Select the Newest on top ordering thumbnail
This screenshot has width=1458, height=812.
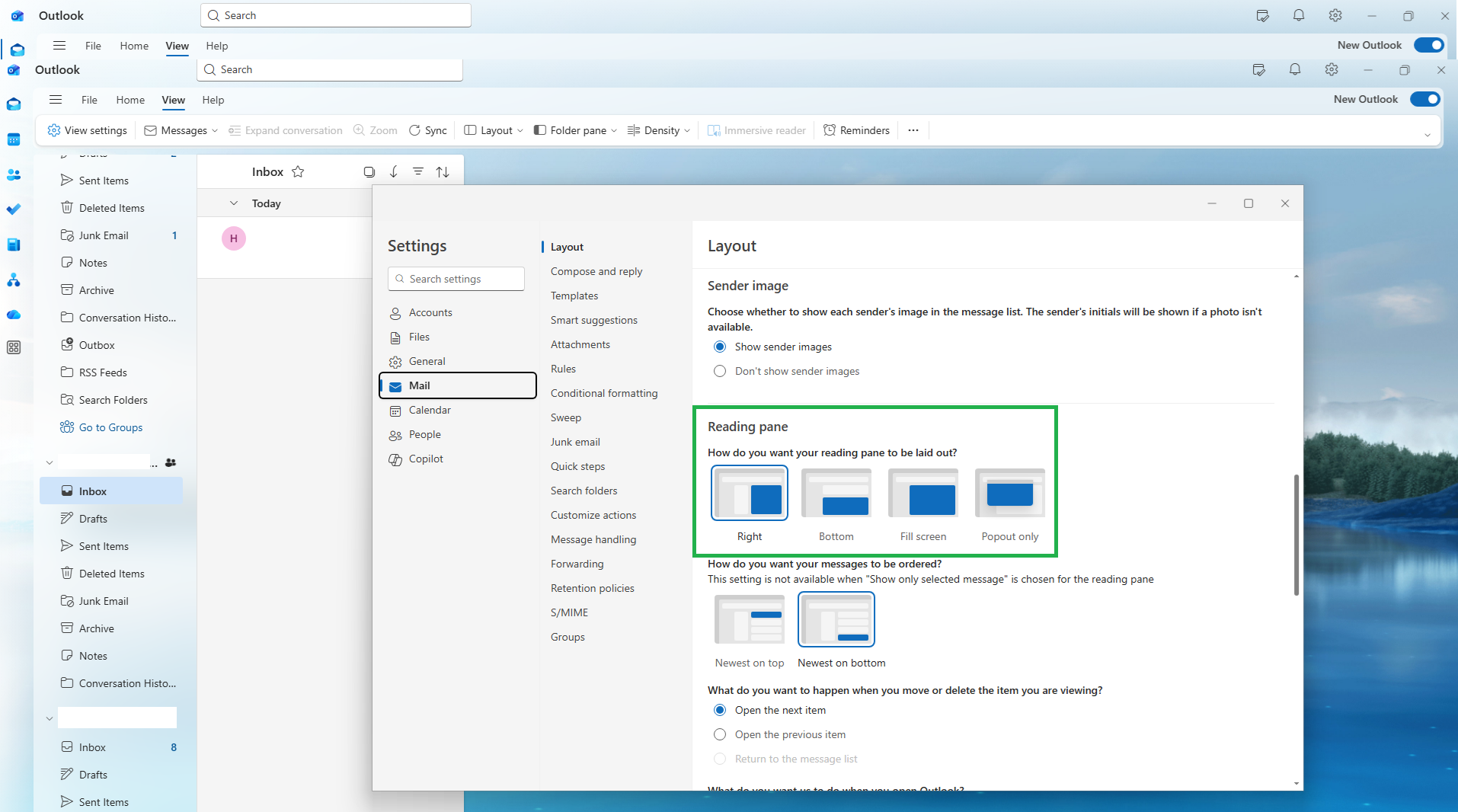(750, 619)
